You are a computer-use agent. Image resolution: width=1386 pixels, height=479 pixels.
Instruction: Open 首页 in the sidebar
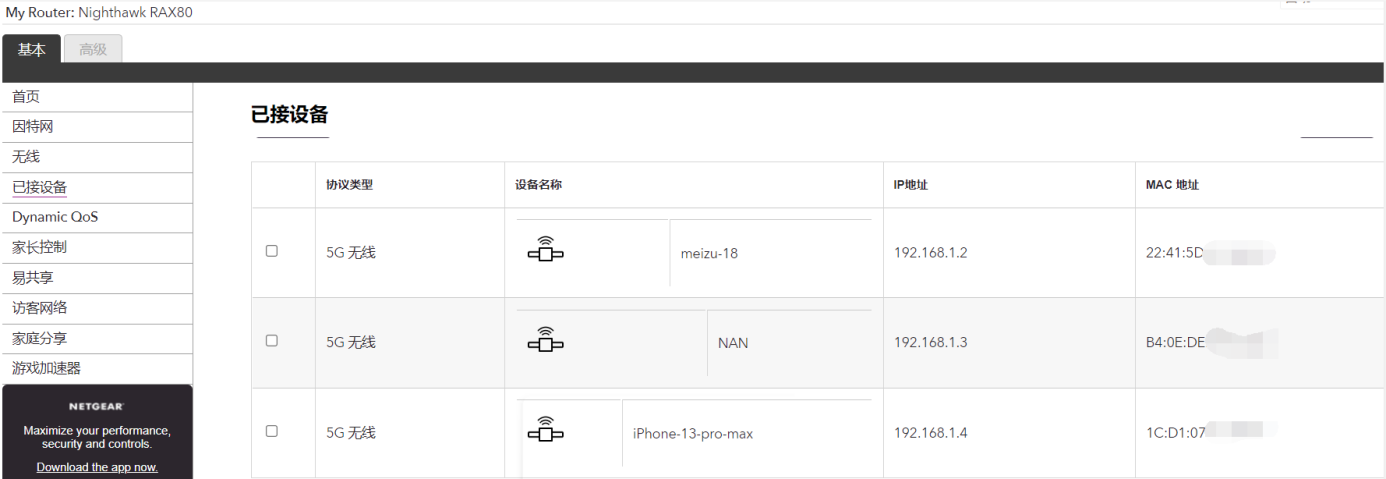pos(26,97)
